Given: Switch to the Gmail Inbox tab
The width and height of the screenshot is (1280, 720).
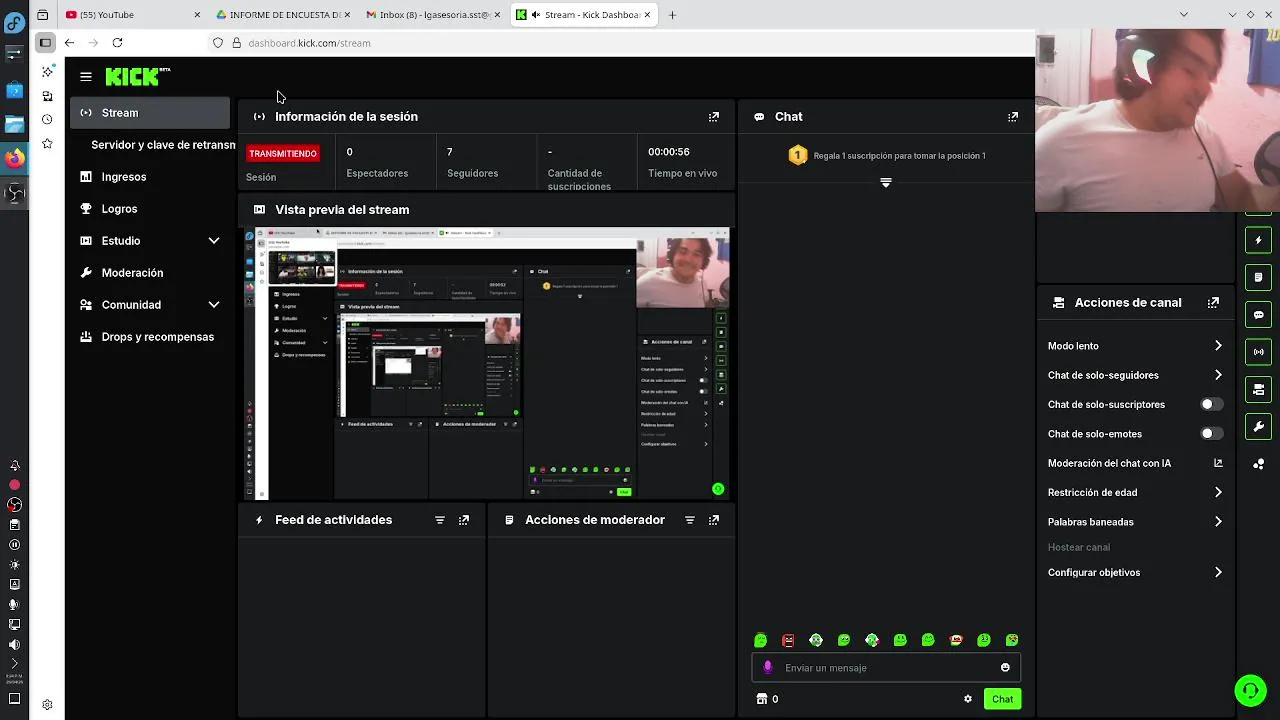Looking at the screenshot, I should tap(433, 15).
